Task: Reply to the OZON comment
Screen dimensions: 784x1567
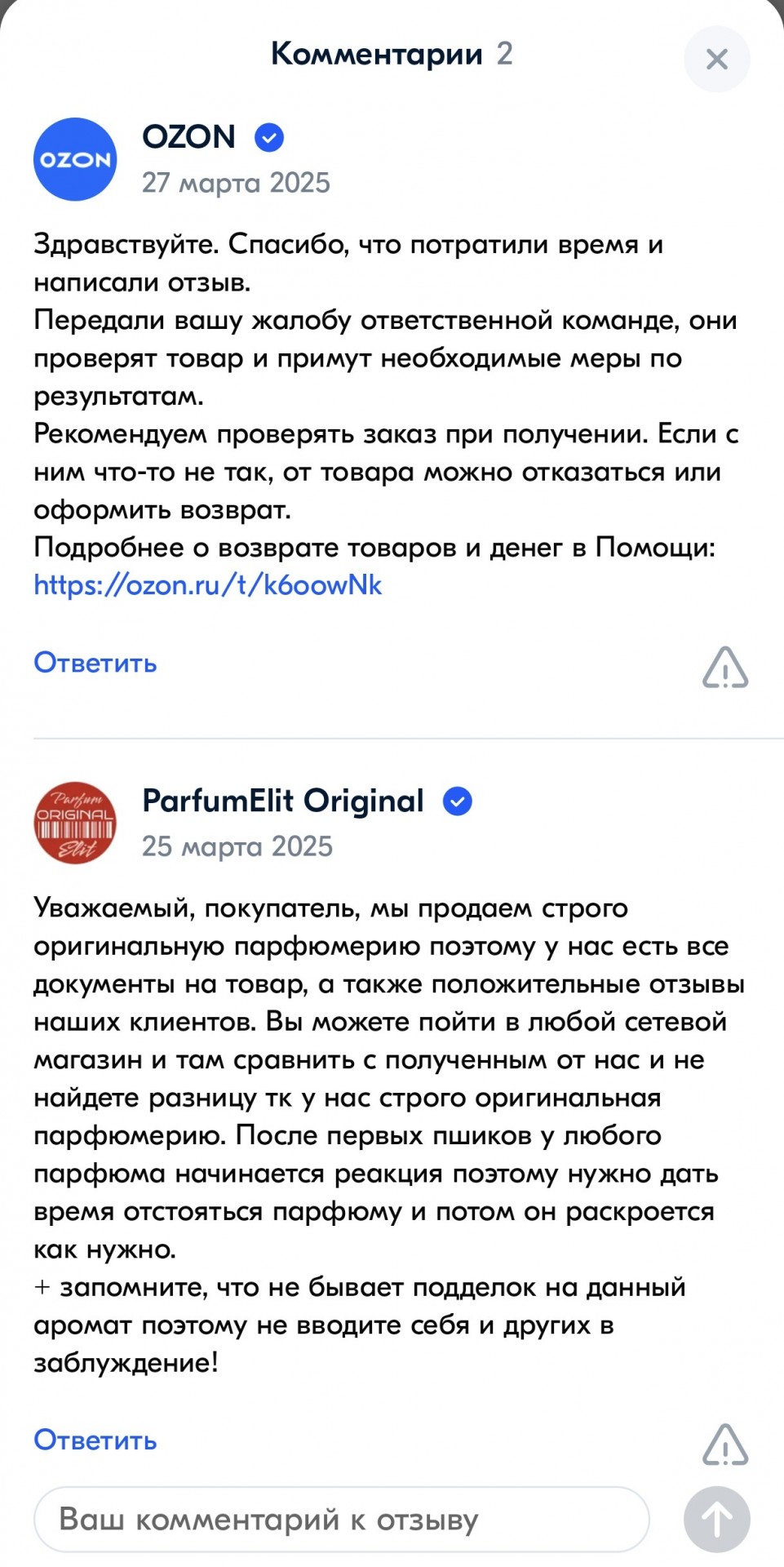Action: coord(95,663)
